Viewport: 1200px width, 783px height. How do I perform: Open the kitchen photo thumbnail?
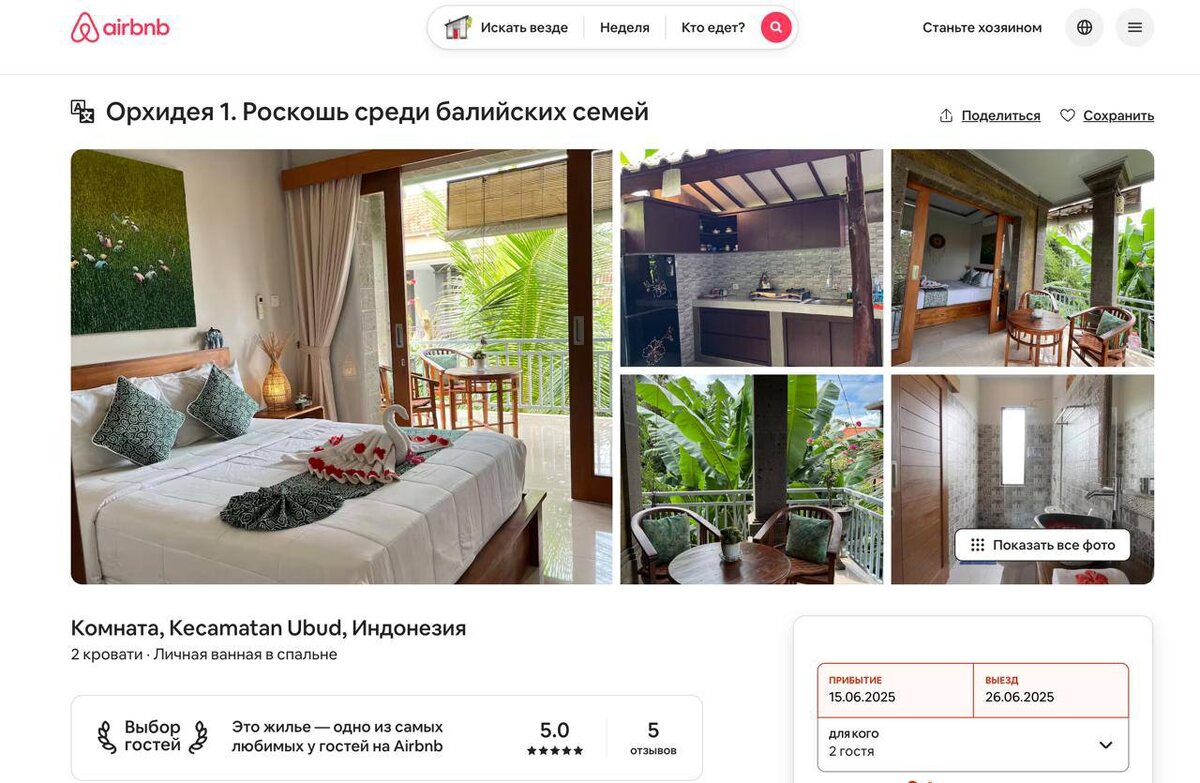pyautogui.click(x=752, y=258)
